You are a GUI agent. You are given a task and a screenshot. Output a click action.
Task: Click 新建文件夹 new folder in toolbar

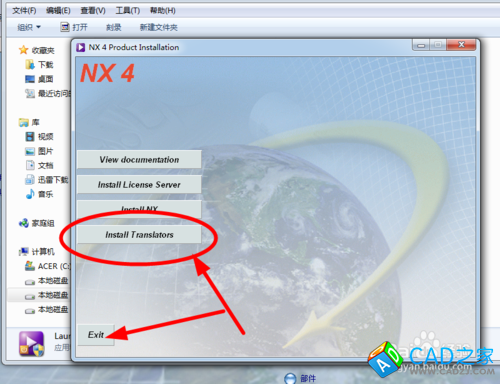tap(159, 27)
